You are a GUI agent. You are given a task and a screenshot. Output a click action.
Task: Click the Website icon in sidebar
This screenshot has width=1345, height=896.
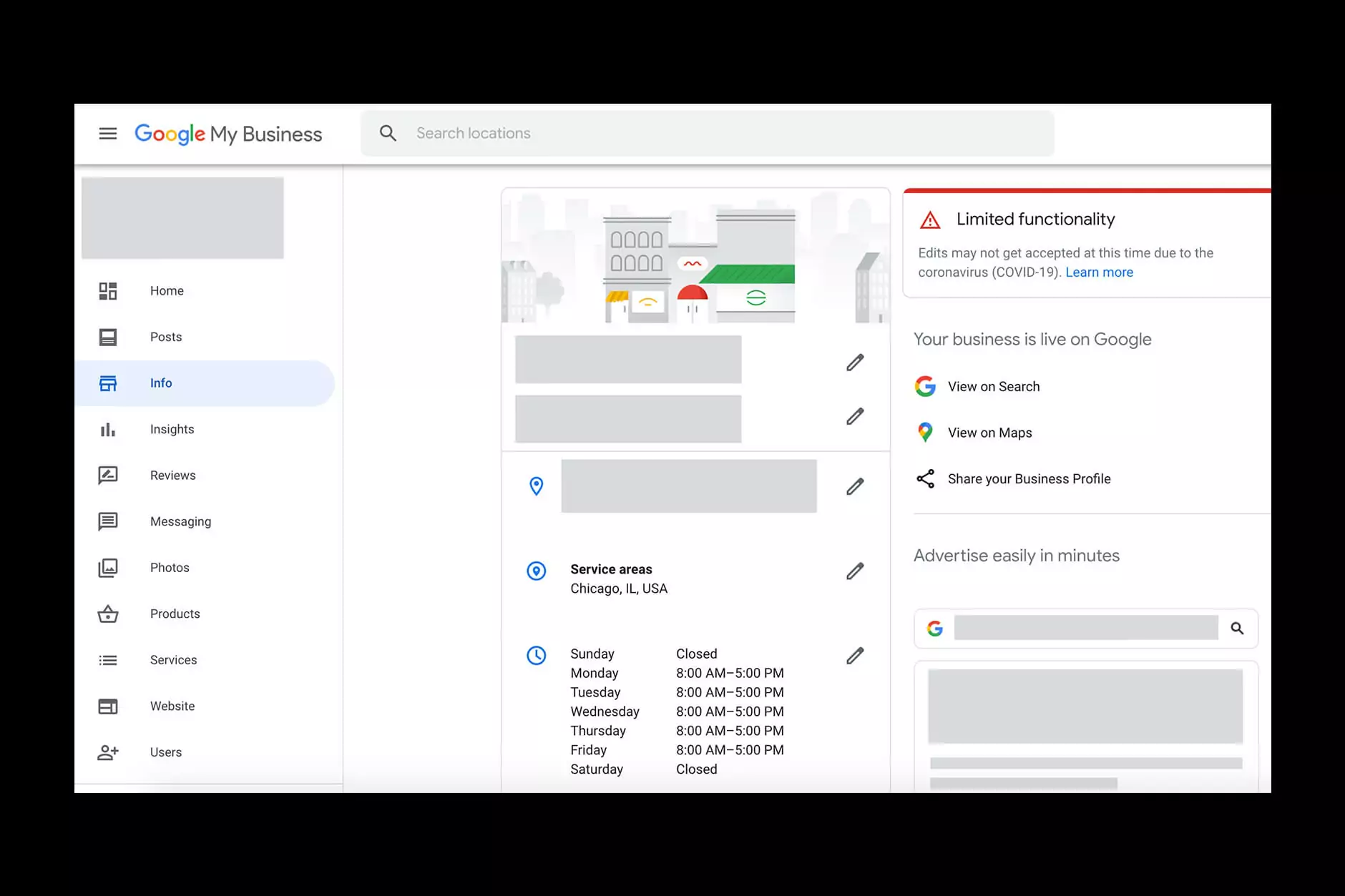click(108, 707)
